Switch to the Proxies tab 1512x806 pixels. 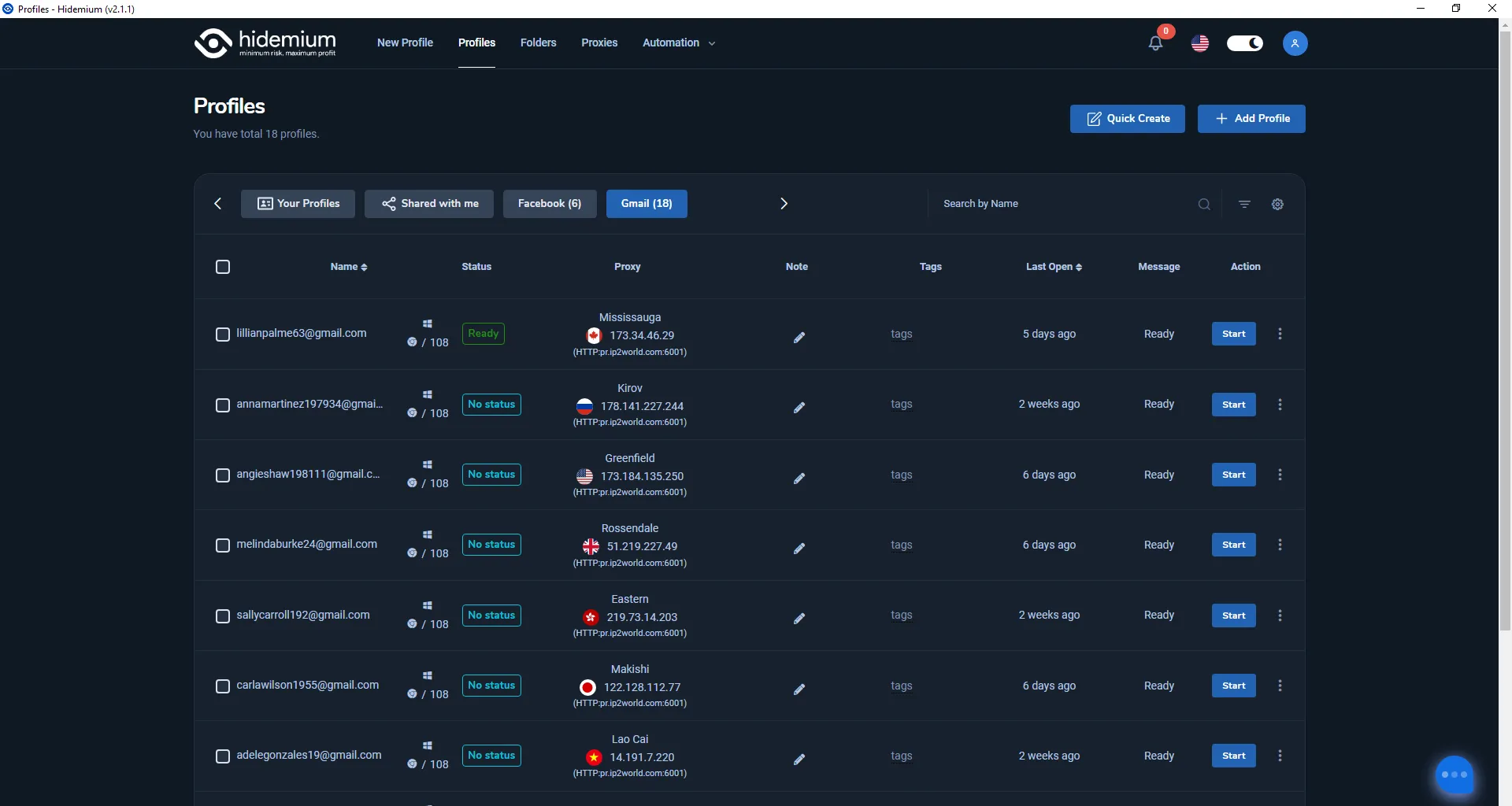(x=599, y=43)
